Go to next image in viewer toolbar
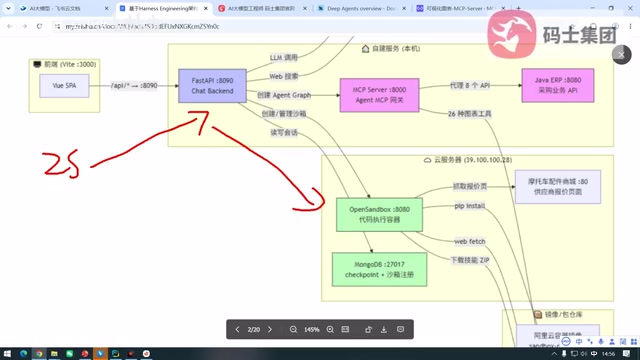The image size is (640, 360). [270, 329]
